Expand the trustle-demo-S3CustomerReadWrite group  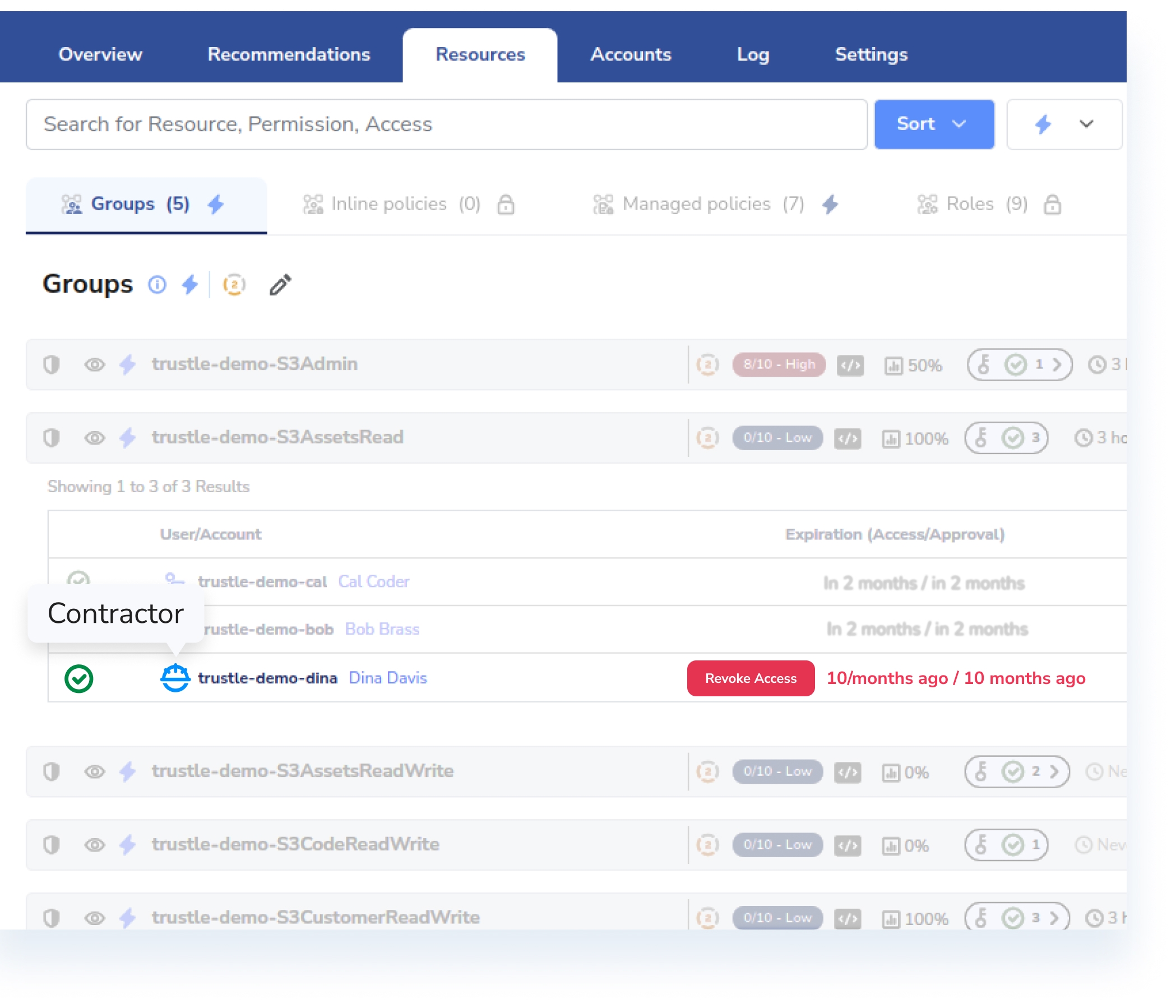coord(316,918)
